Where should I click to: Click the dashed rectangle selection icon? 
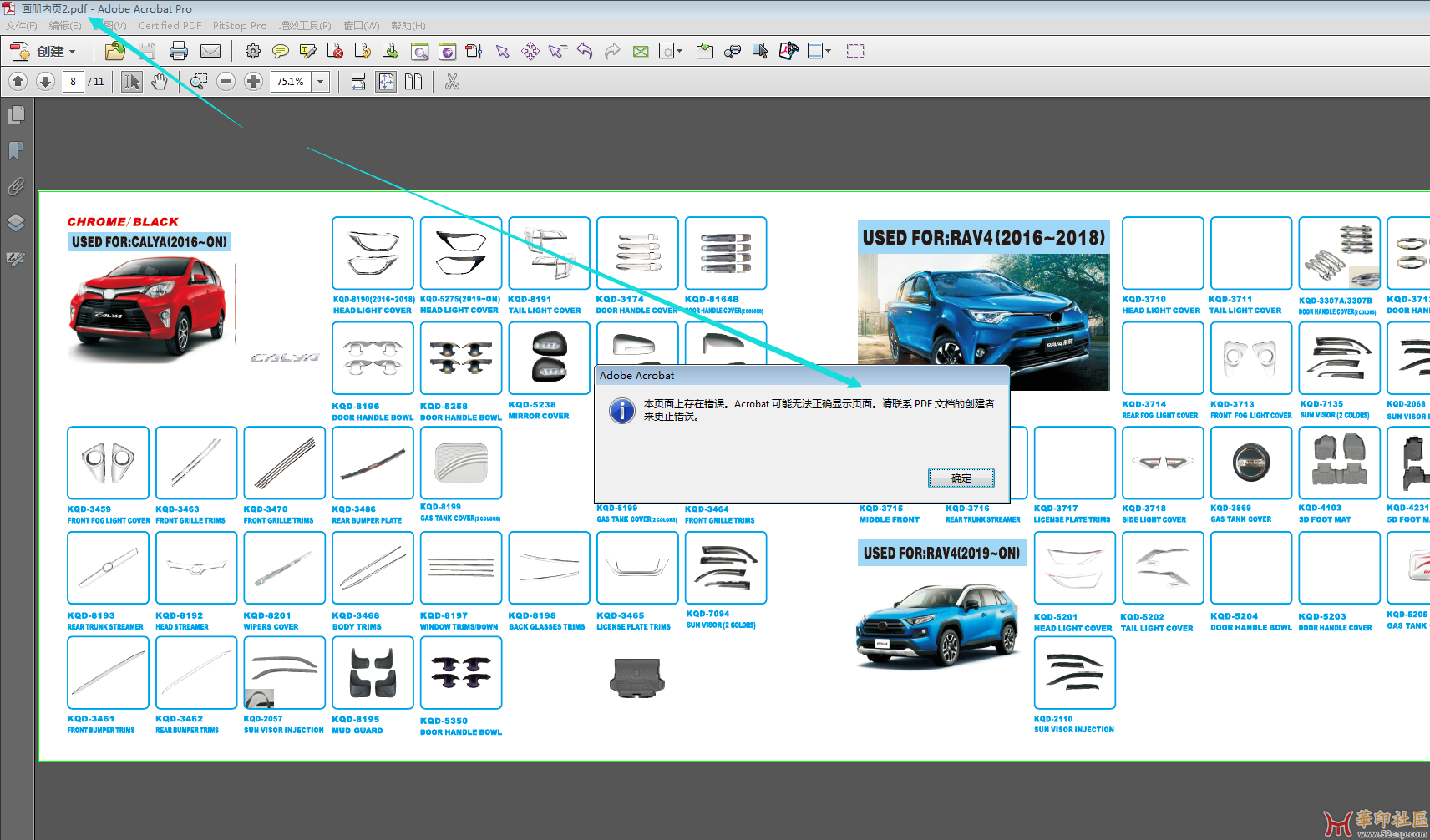[x=855, y=52]
